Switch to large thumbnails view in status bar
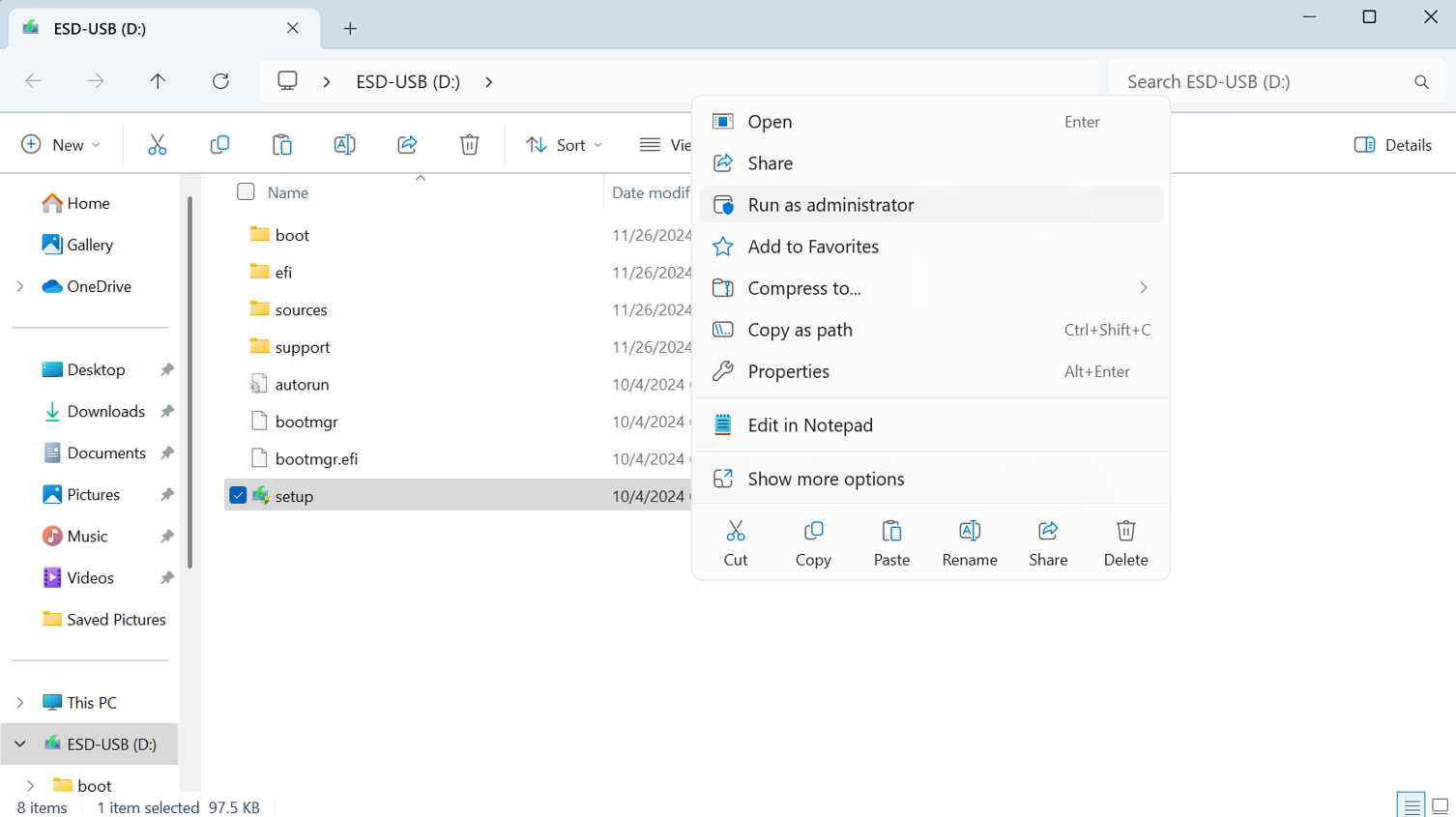 tap(1440, 805)
